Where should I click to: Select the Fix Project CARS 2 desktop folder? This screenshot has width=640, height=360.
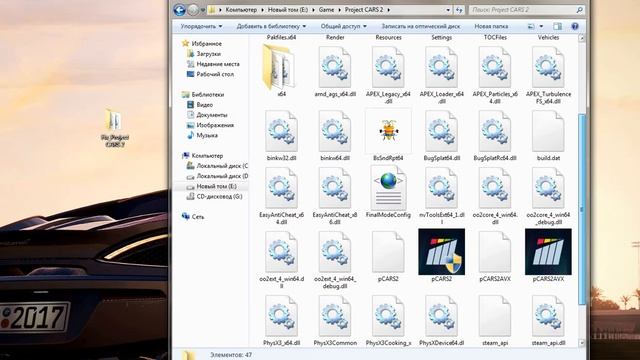[115, 127]
